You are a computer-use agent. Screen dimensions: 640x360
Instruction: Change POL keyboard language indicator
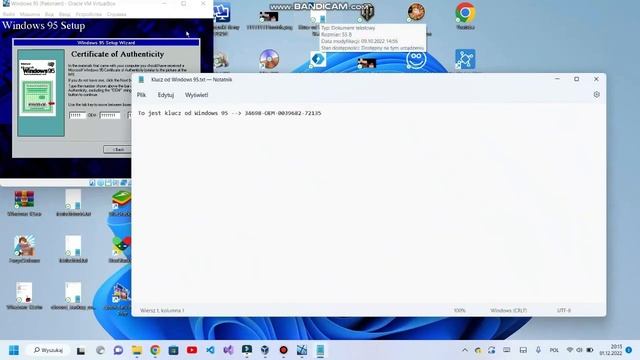pos(554,350)
